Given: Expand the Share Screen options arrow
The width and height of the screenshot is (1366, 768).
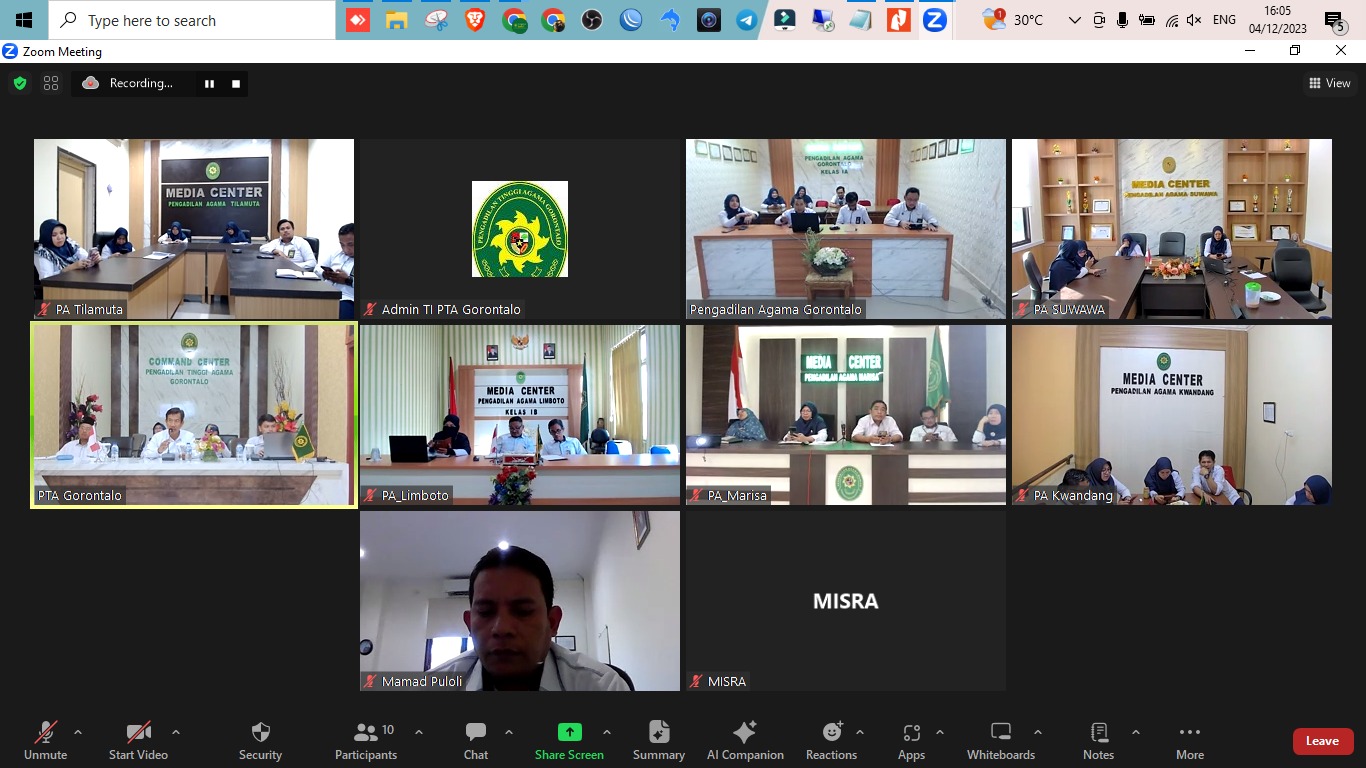Looking at the screenshot, I should click(607, 732).
